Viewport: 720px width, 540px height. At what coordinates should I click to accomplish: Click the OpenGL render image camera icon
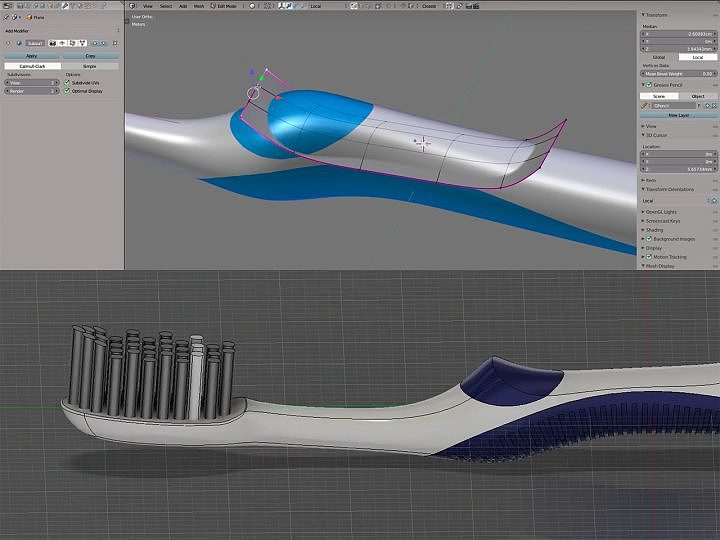click(x=468, y=6)
